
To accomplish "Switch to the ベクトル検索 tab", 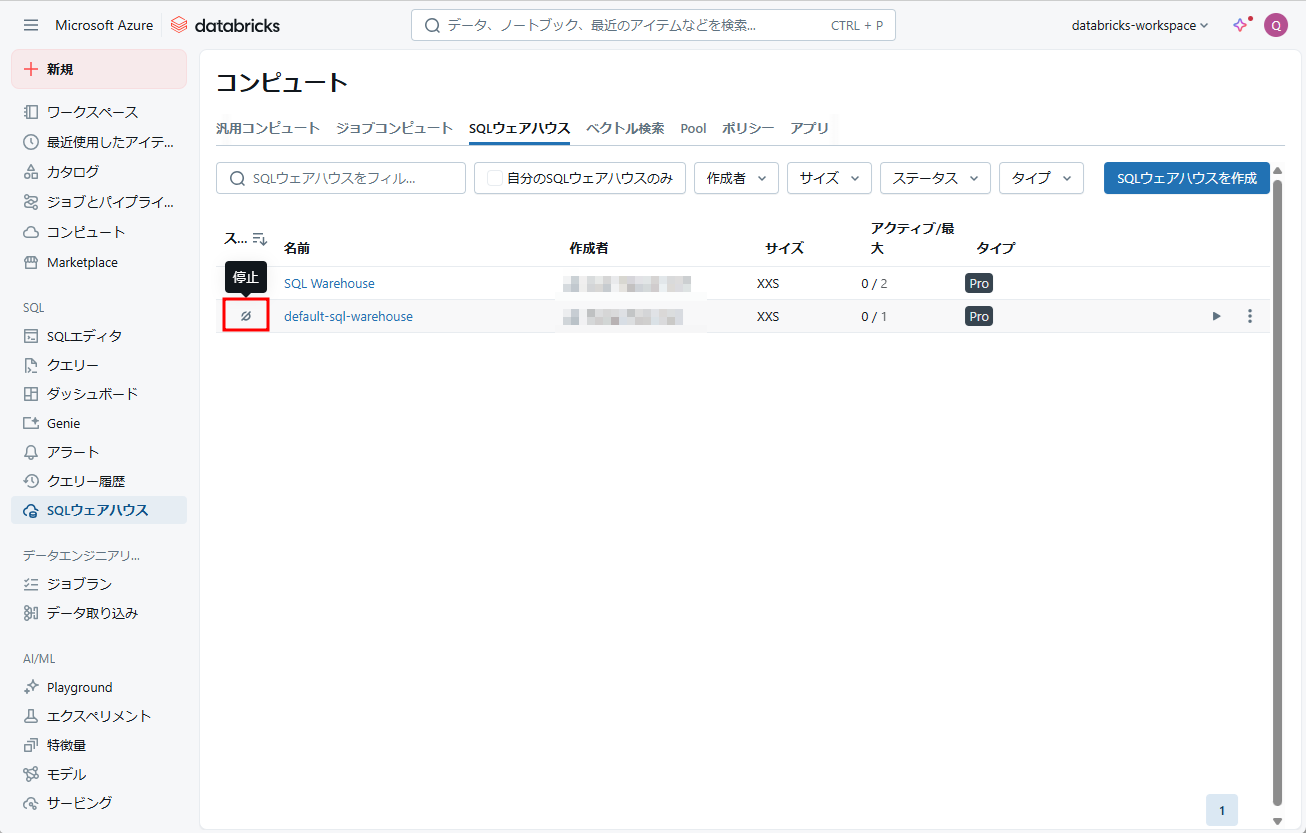I will coord(625,128).
